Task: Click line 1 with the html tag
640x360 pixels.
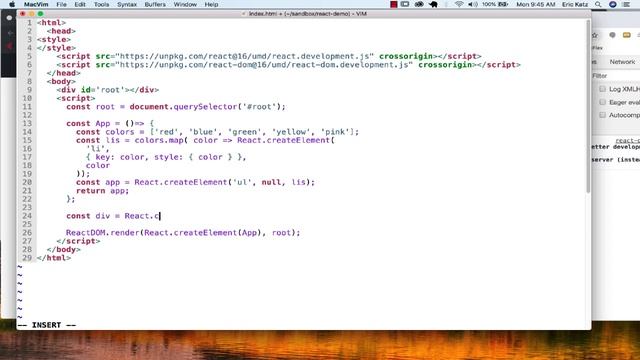Action: pos(51,23)
